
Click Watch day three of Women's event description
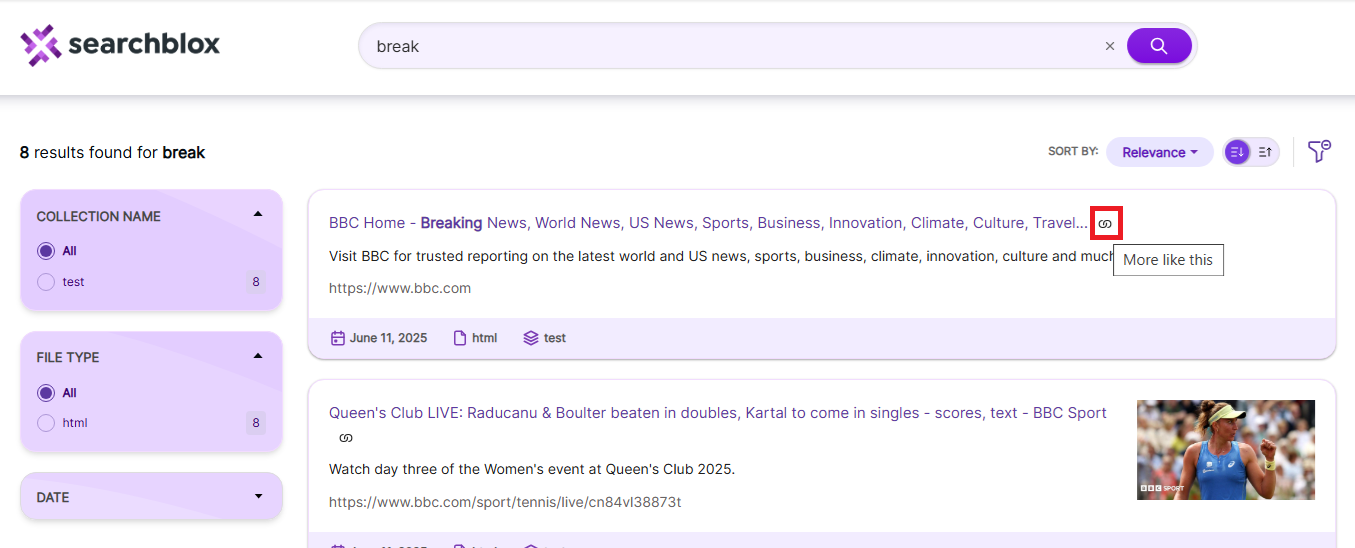tap(532, 469)
